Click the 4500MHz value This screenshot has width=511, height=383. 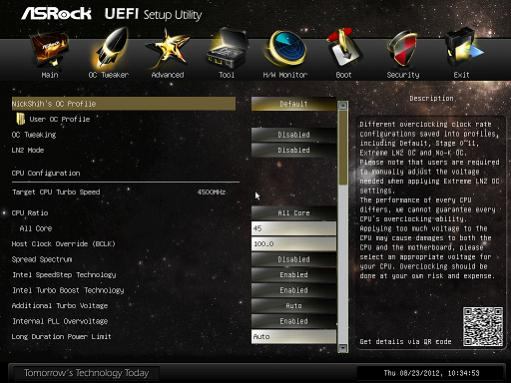tap(211, 192)
